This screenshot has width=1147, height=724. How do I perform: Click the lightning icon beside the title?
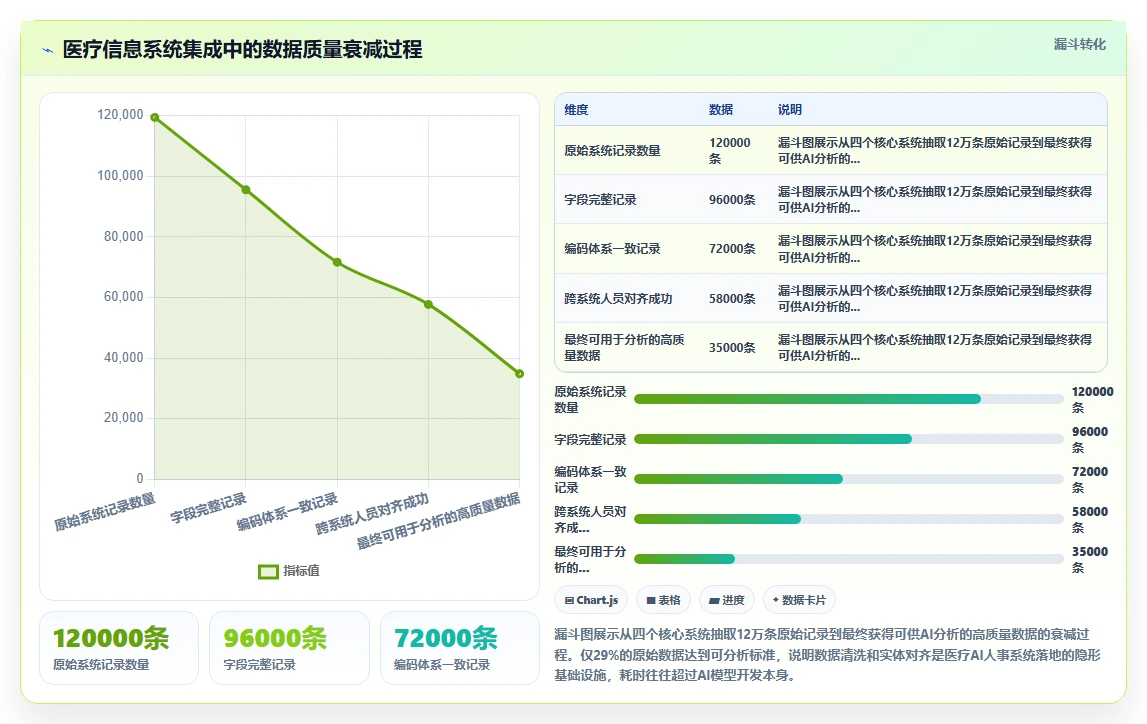tap(48, 50)
